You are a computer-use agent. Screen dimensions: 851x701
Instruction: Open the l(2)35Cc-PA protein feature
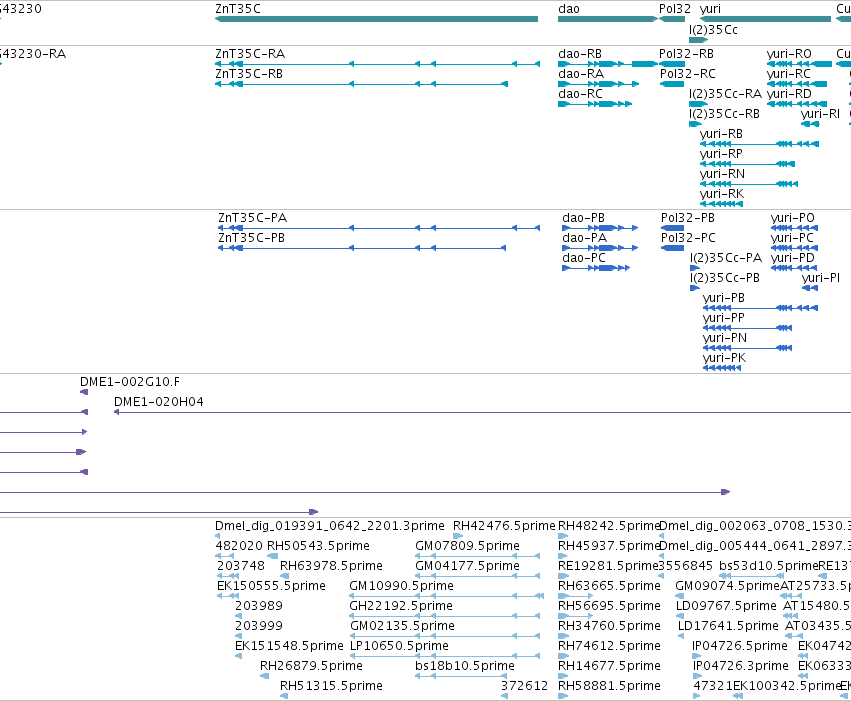point(695,268)
